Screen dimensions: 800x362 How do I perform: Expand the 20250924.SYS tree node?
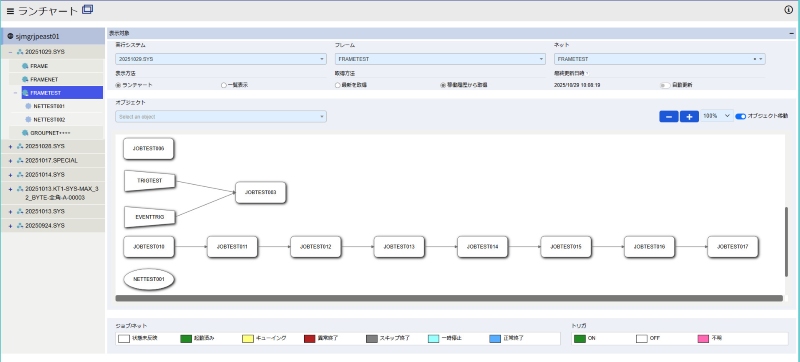point(10,225)
